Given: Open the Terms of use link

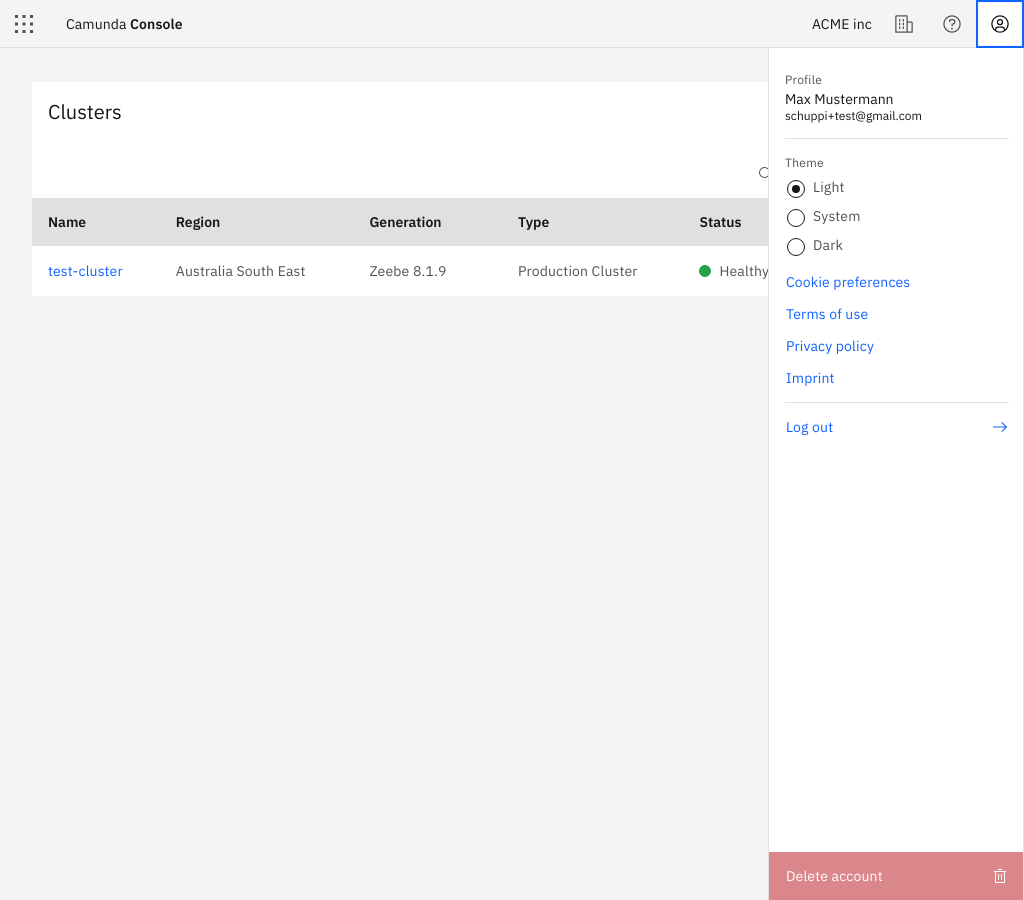Looking at the screenshot, I should 826,314.
